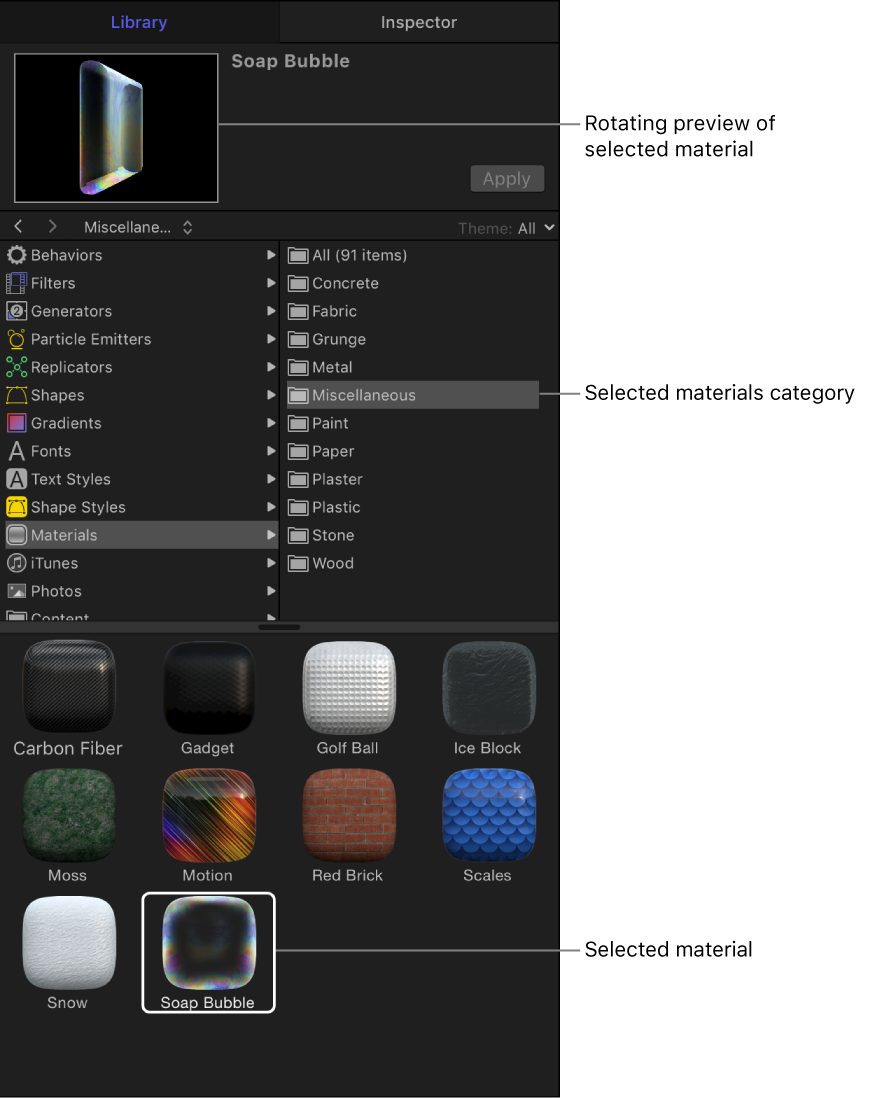Screen dimensions: 872x1098
Task: Click the Photos category icon
Action: pos(17,591)
